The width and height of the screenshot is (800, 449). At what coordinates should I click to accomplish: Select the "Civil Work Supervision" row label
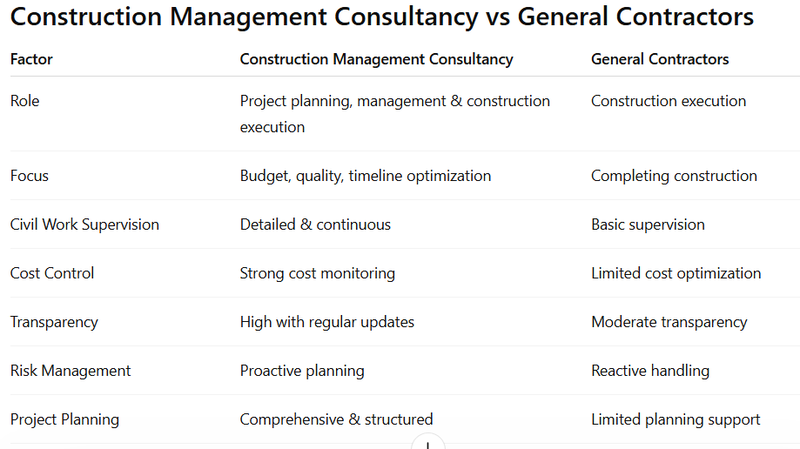point(85,225)
